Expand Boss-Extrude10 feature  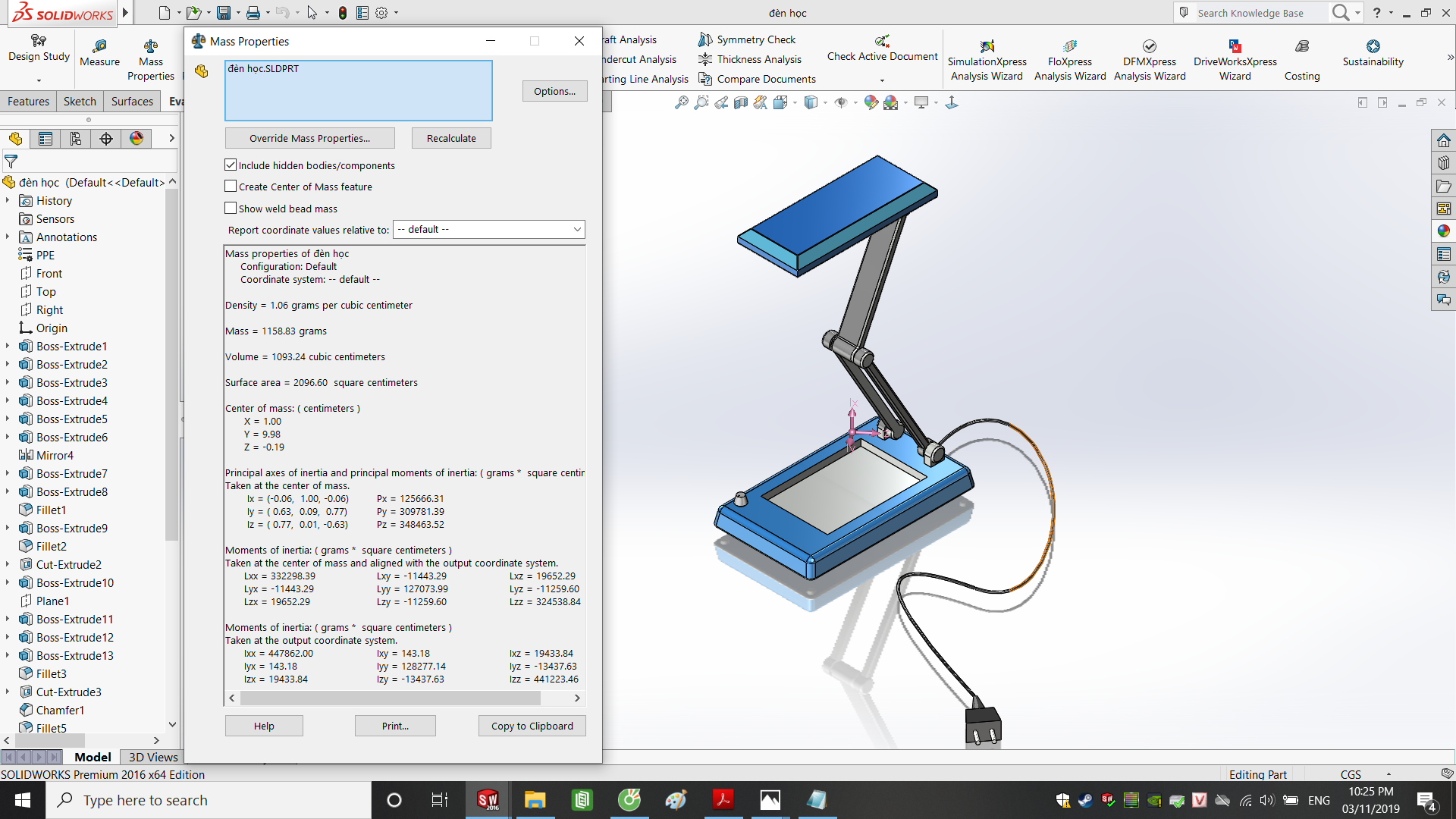click(8, 582)
